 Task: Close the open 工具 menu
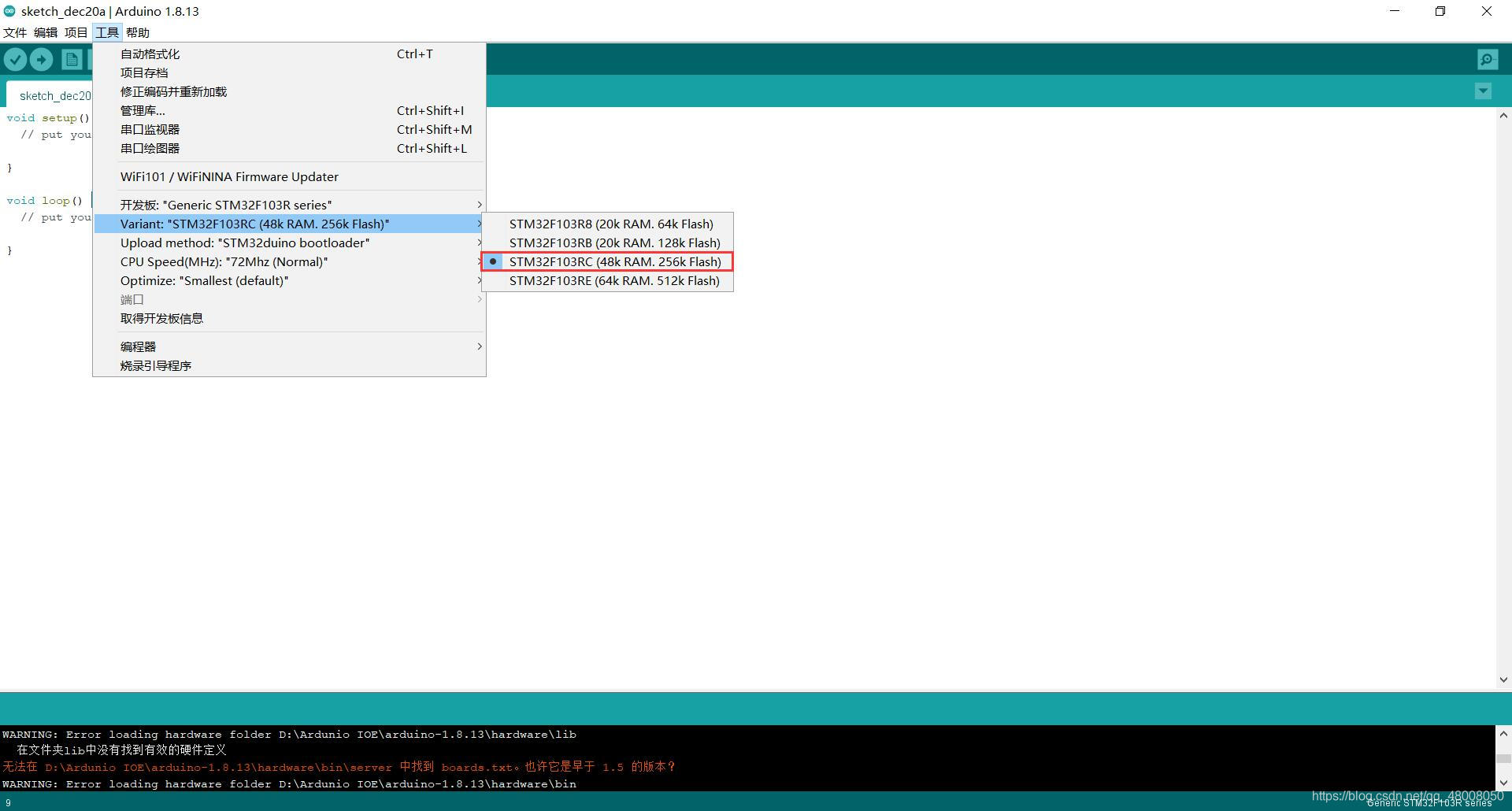(107, 32)
